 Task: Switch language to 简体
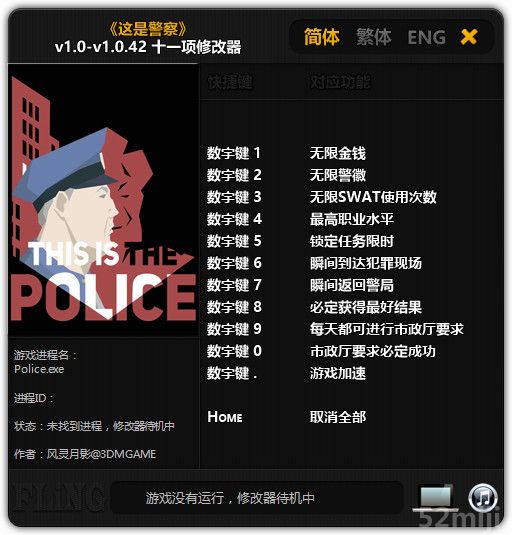(322, 37)
